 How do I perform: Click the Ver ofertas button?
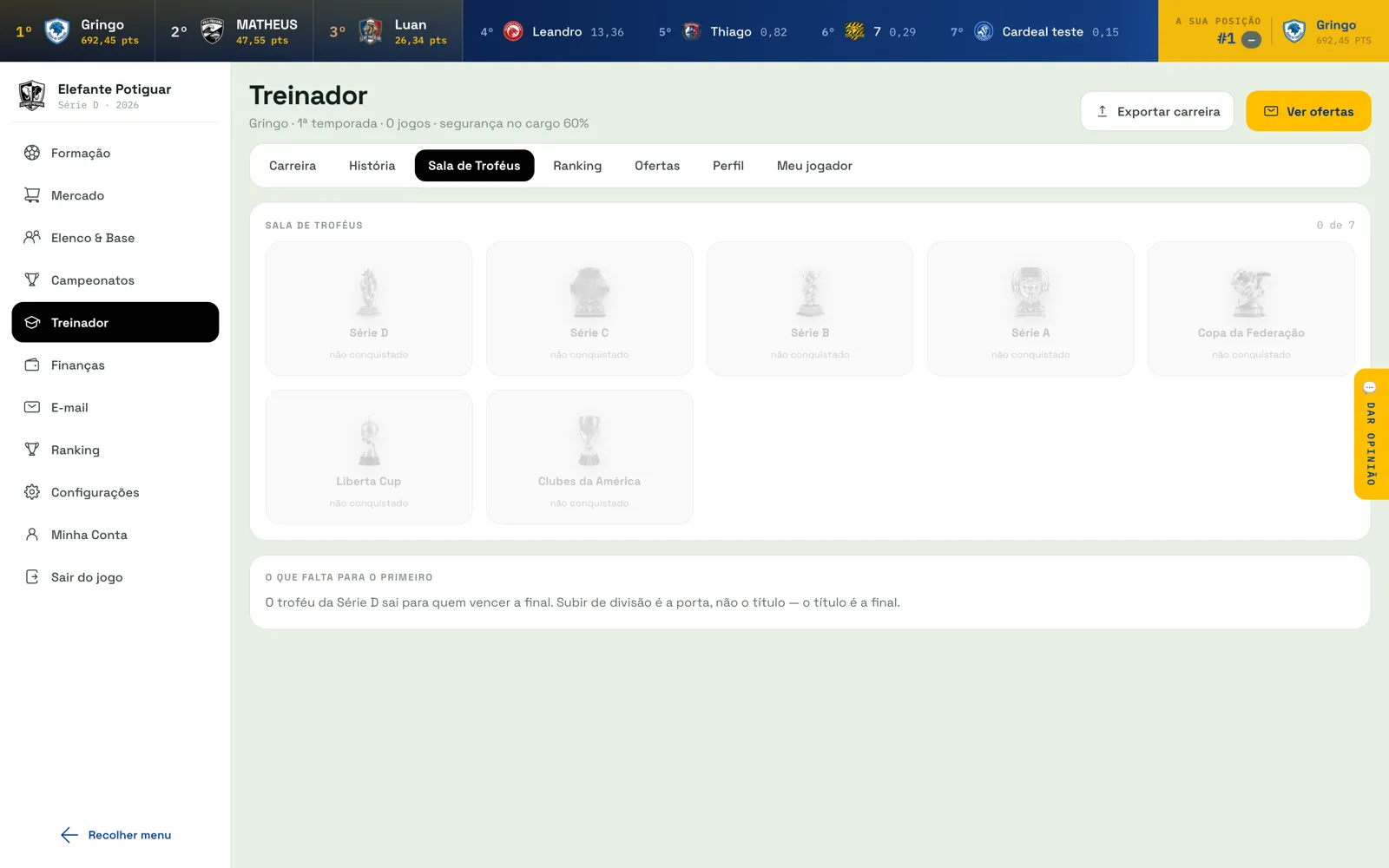[x=1308, y=111]
